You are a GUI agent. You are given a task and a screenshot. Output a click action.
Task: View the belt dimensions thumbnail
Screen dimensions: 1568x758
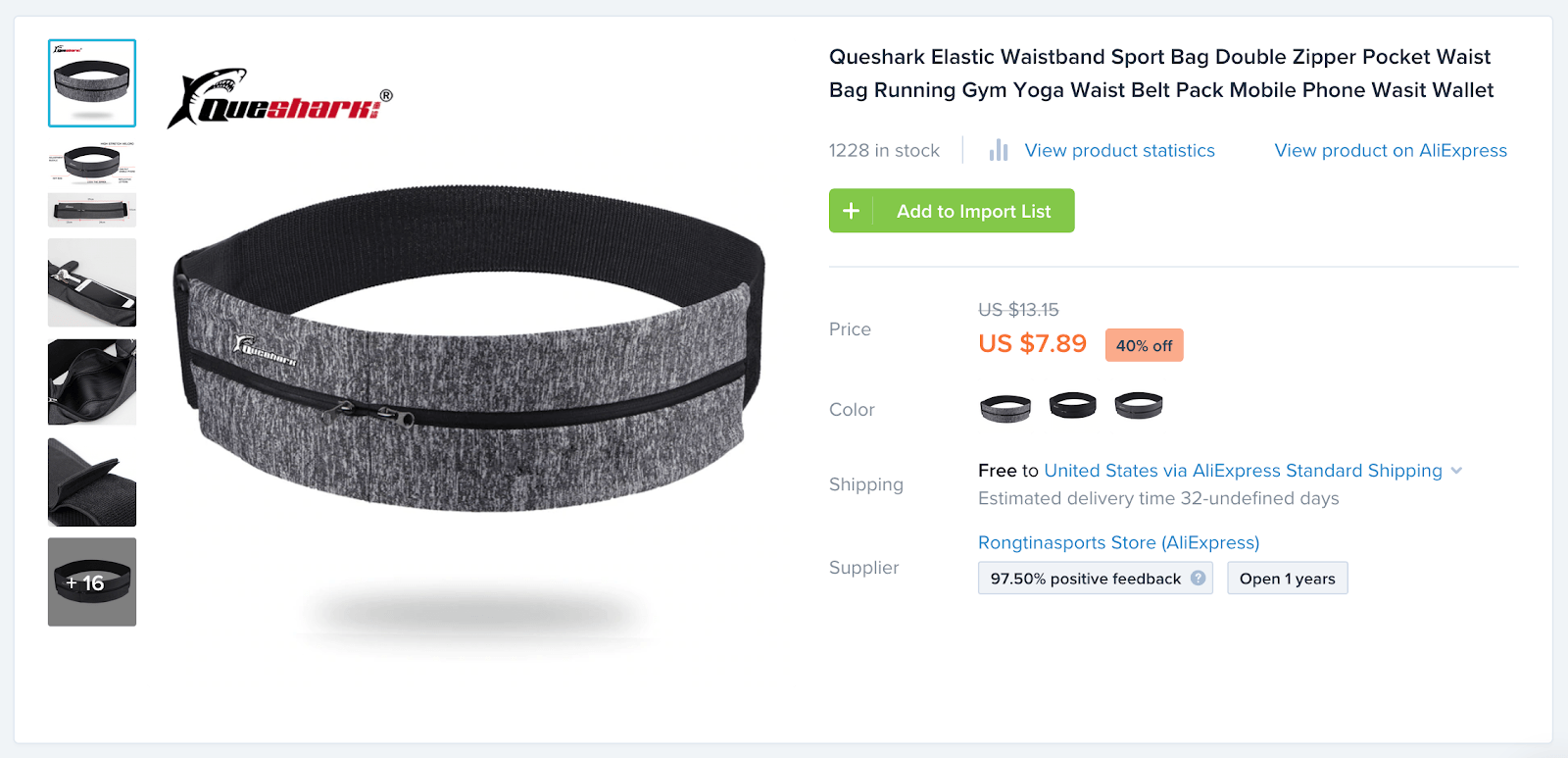pos(92,210)
